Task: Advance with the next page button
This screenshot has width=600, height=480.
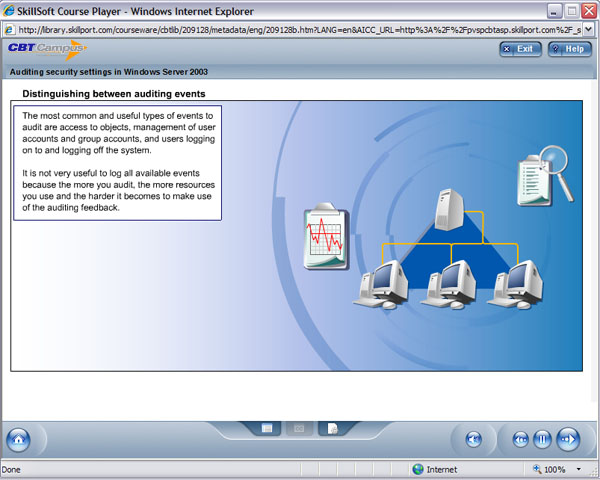Action: coord(567,439)
